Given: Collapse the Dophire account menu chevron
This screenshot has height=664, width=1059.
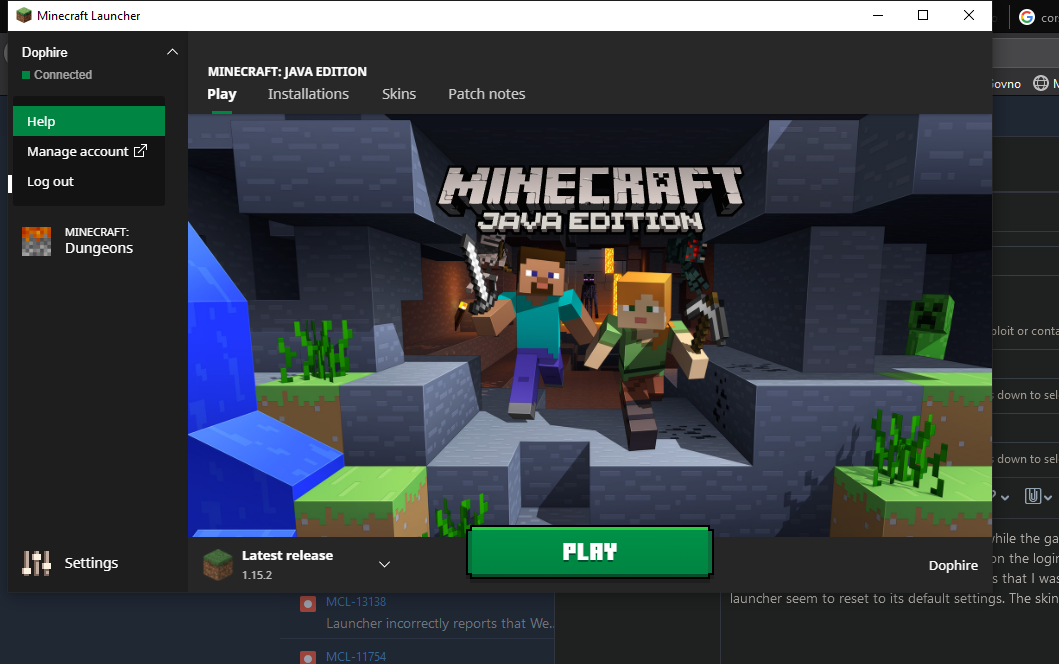Looking at the screenshot, I should [x=172, y=52].
